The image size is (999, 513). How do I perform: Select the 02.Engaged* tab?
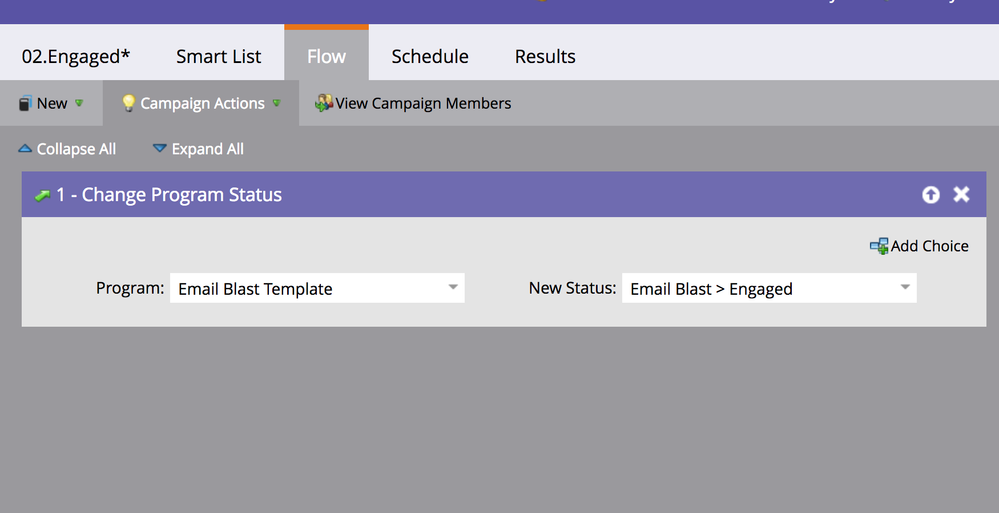coord(76,57)
